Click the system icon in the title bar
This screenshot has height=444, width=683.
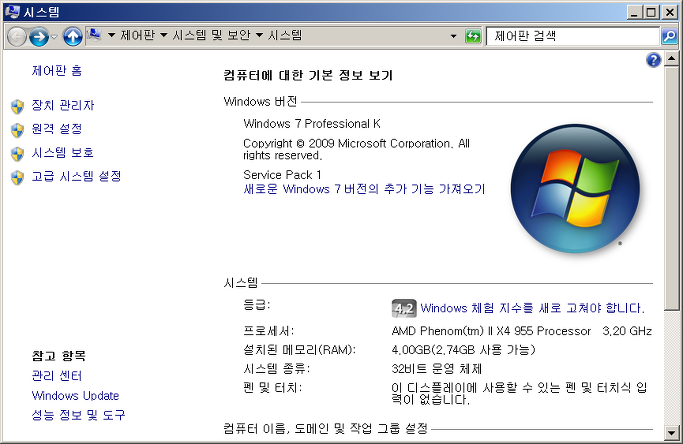pos(12,11)
